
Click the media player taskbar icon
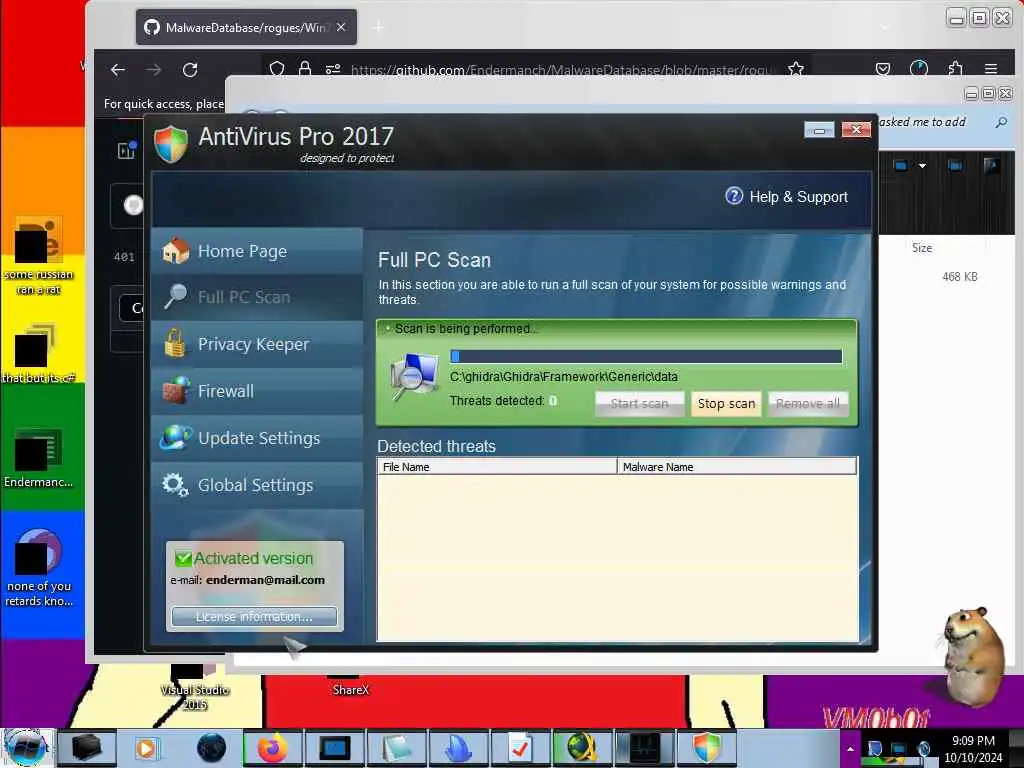click(147, 748)
